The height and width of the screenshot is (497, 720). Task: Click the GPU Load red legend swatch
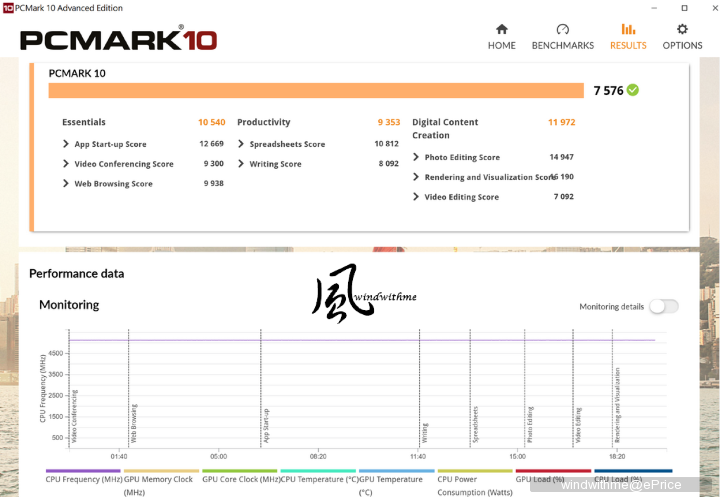tap(553, 471)
